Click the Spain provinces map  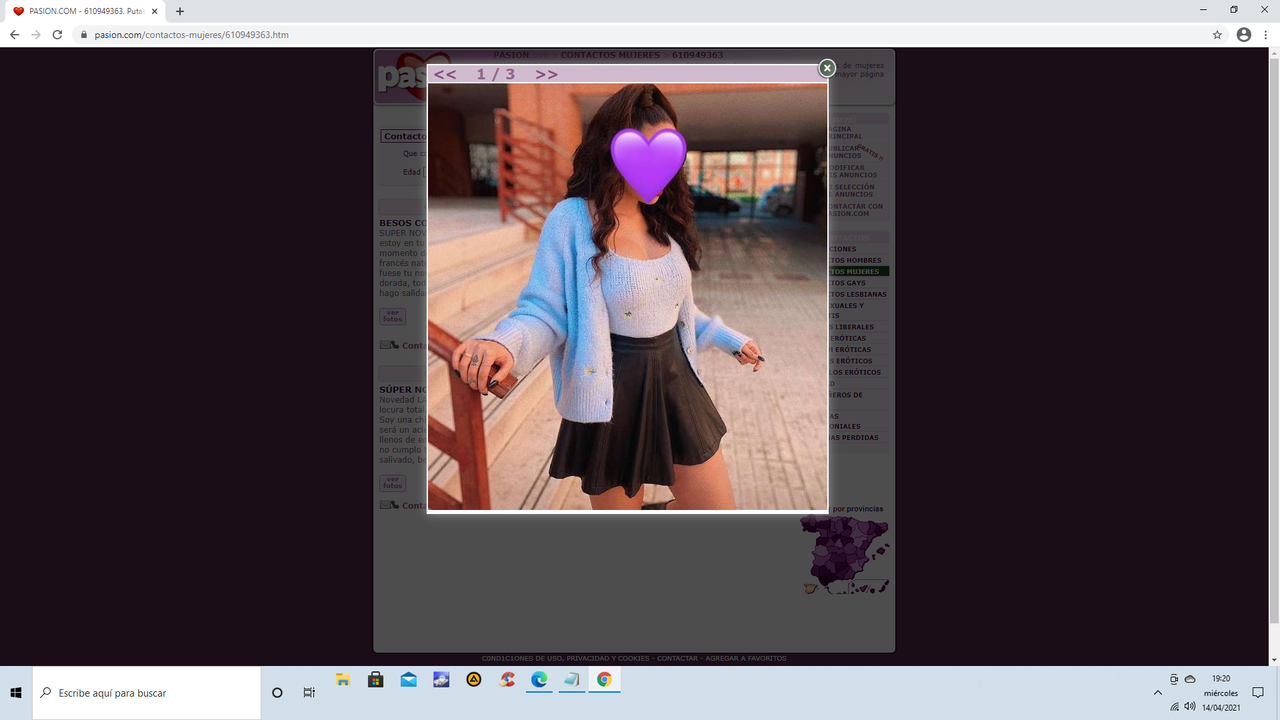point(845,555)
